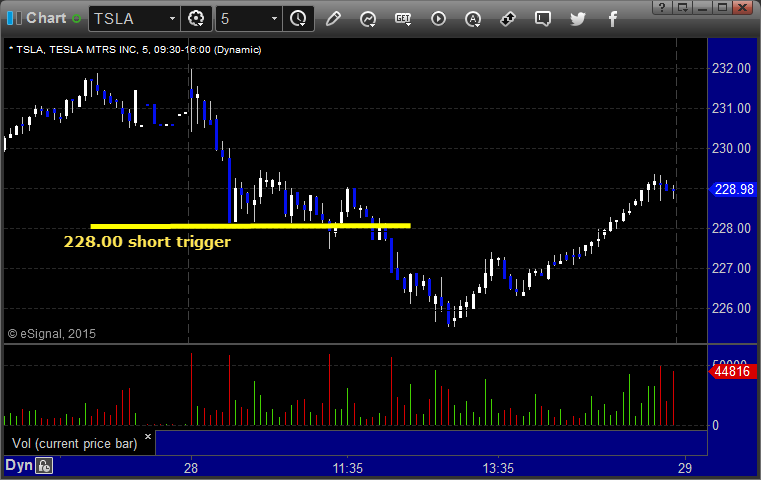Image resolution: width=761 pixels, height=480 pixels.
Task: Click the 226.00 price axis label
Action: (731, 308)
